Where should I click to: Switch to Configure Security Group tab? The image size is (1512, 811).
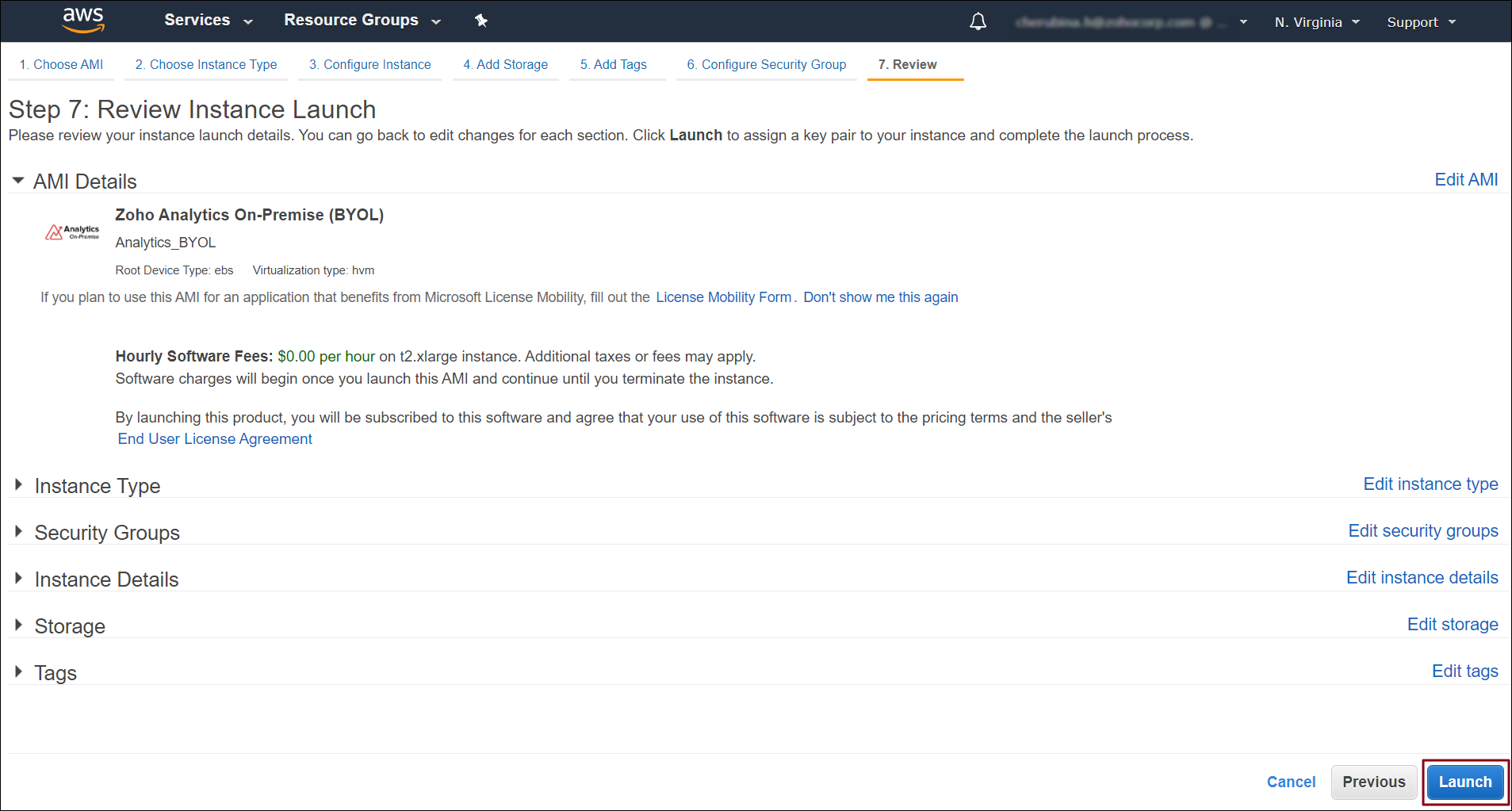pos(766,64)
